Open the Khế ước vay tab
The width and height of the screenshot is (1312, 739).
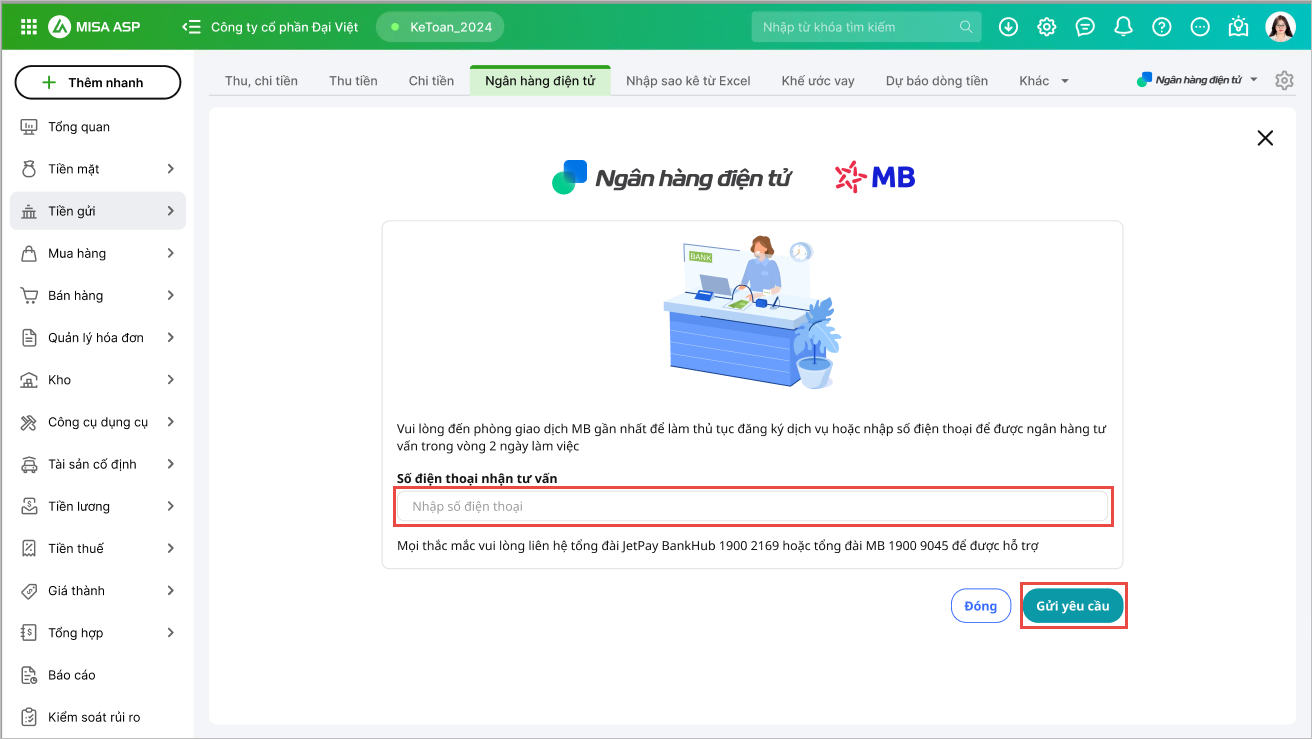(818, 81)
